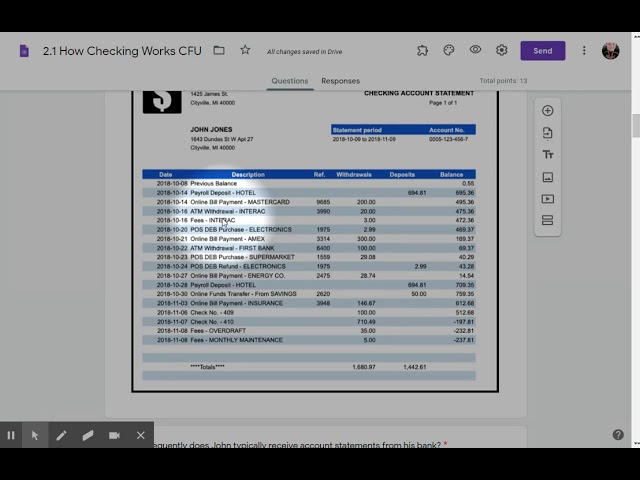Click 'All changes saved in Drive' text
Screen dimensions: 640x480
click(304, 52)
